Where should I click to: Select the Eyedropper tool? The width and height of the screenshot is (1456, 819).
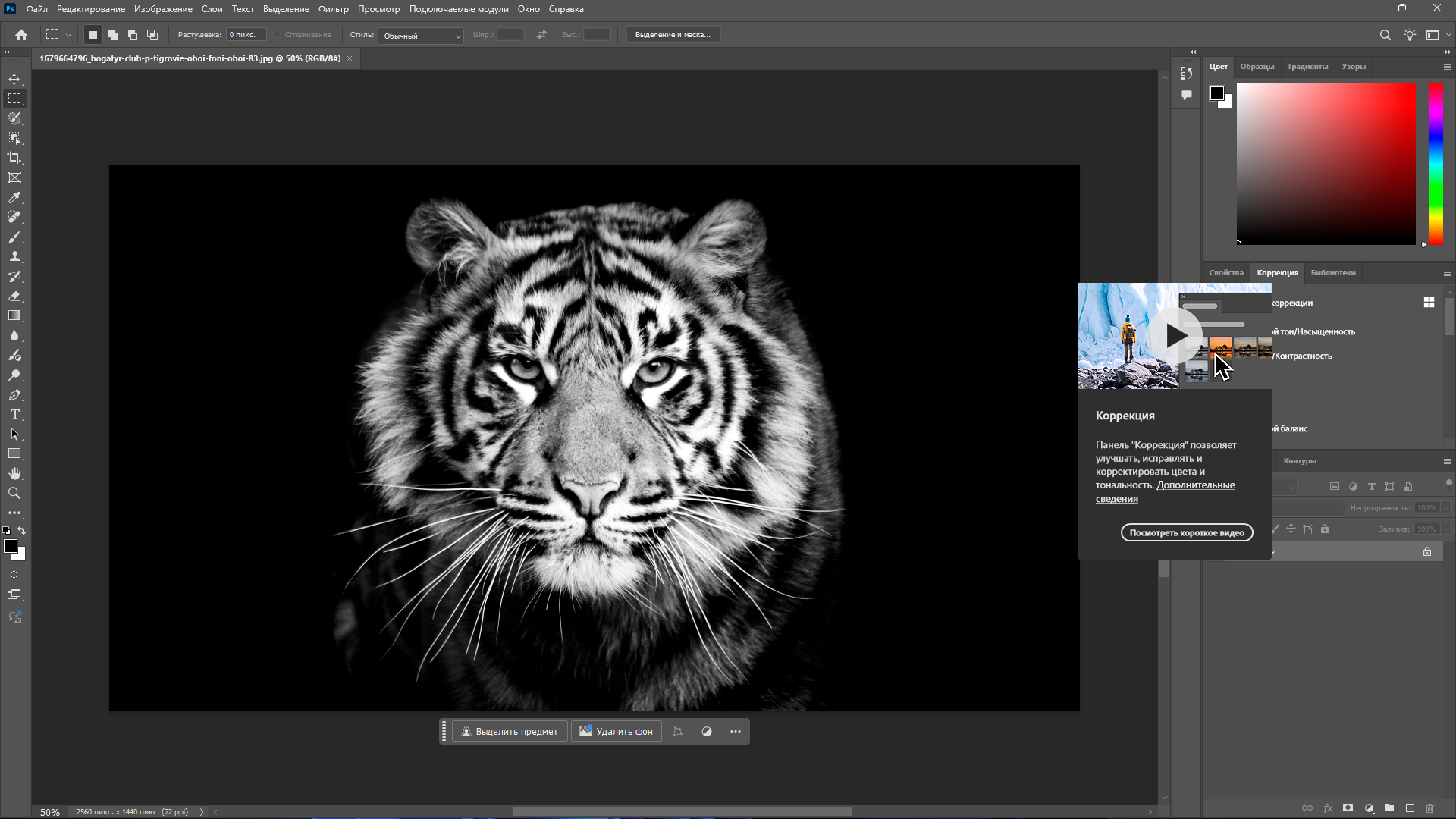(x=14, y=197)
